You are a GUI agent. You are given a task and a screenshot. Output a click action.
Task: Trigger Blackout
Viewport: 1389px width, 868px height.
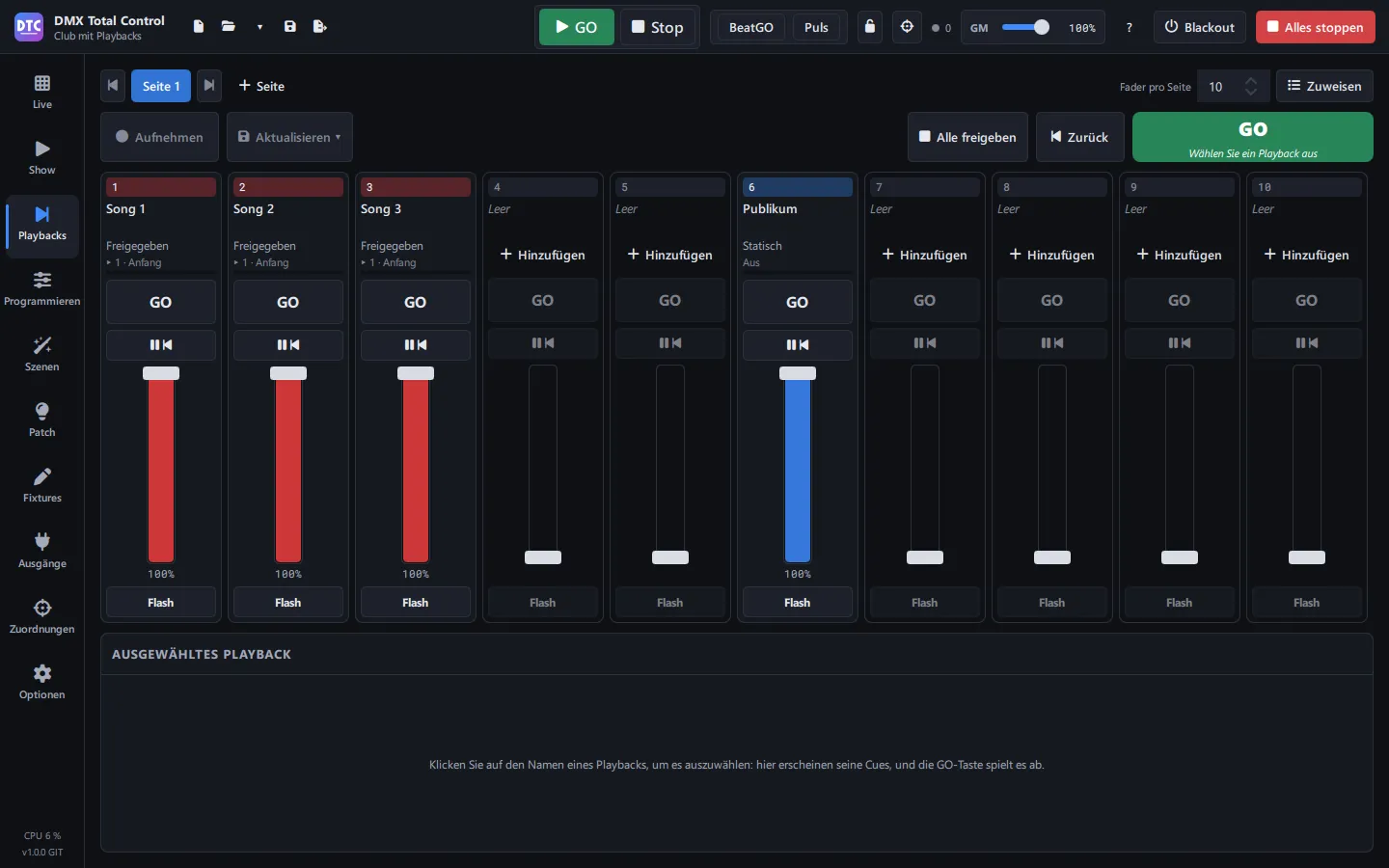tap(1200, 27)
